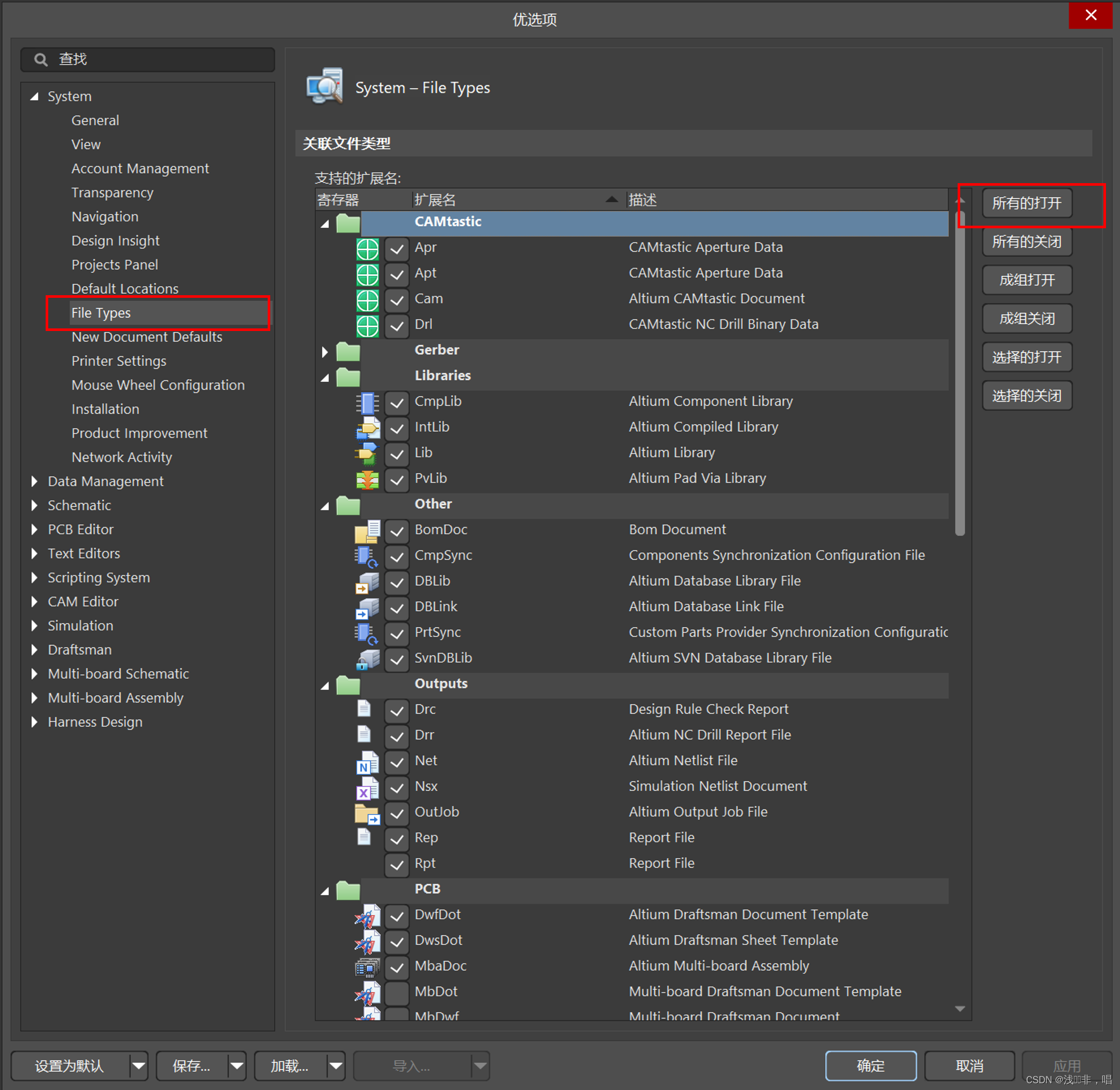Image resolution: width=1120 pixels, height=1090 pixels.
Task: Click the BomDoc document icon
Action: 367,531
